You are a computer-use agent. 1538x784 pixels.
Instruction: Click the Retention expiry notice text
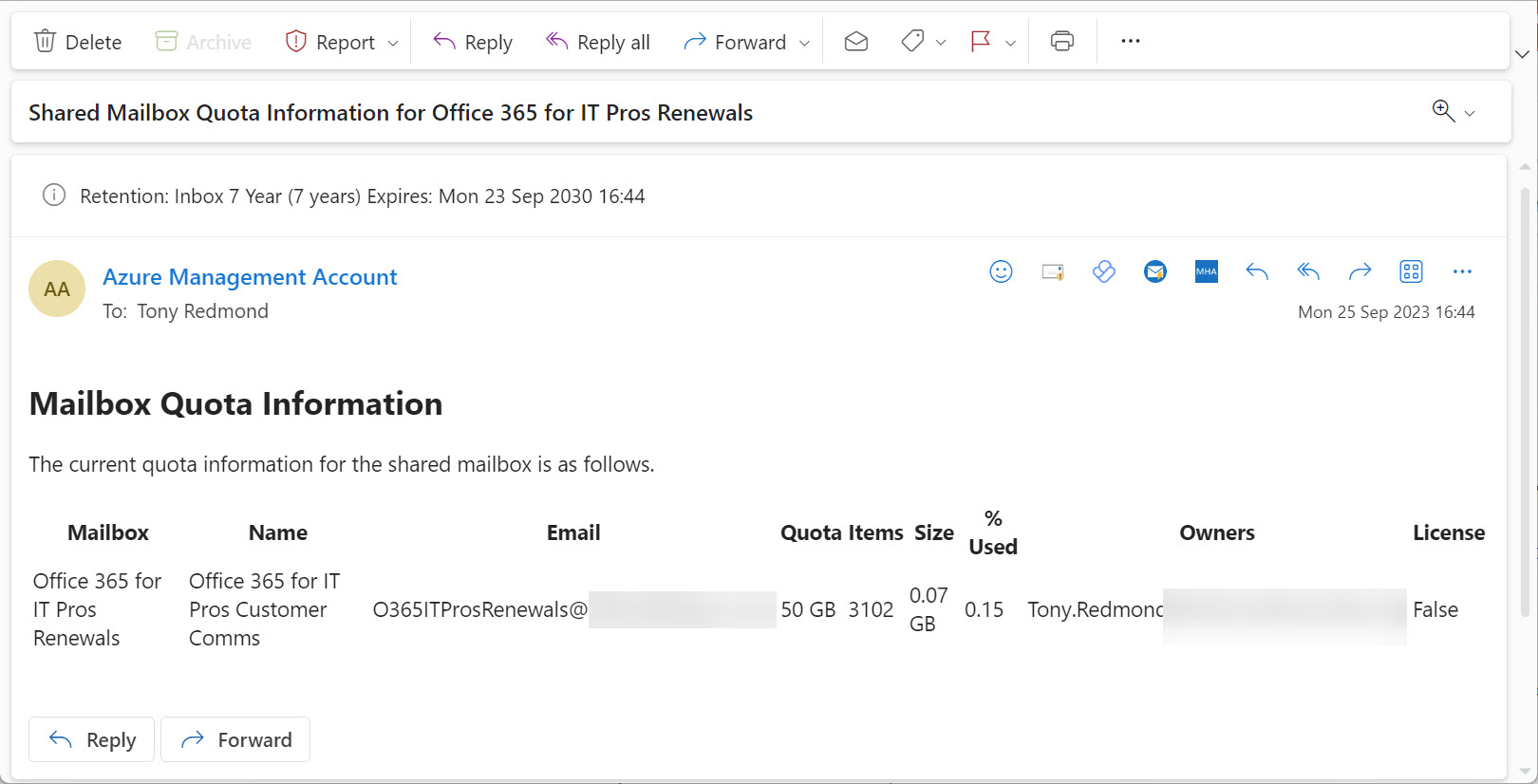coord(363,196)
